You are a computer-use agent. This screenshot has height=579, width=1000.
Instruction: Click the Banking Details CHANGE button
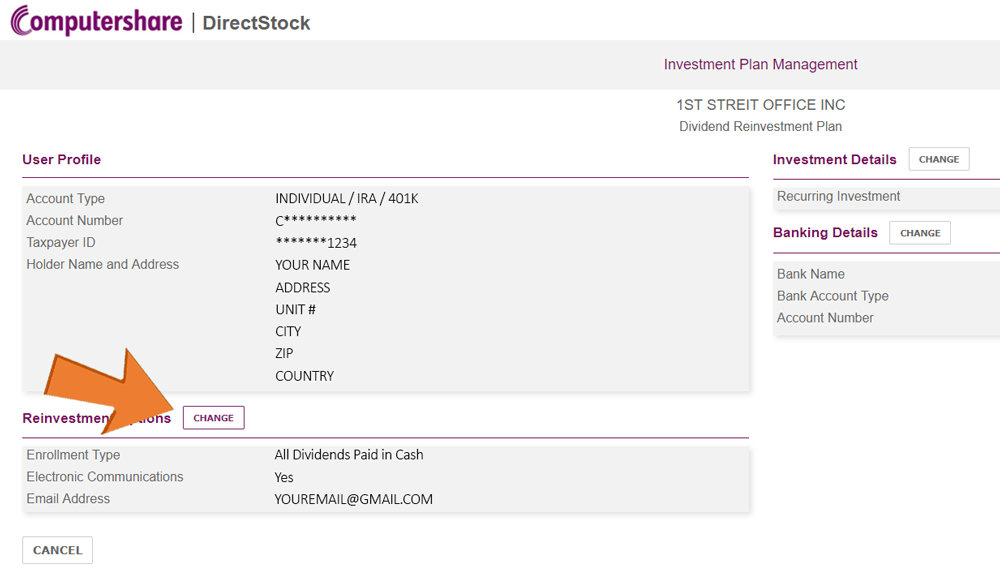coord(920,233)
